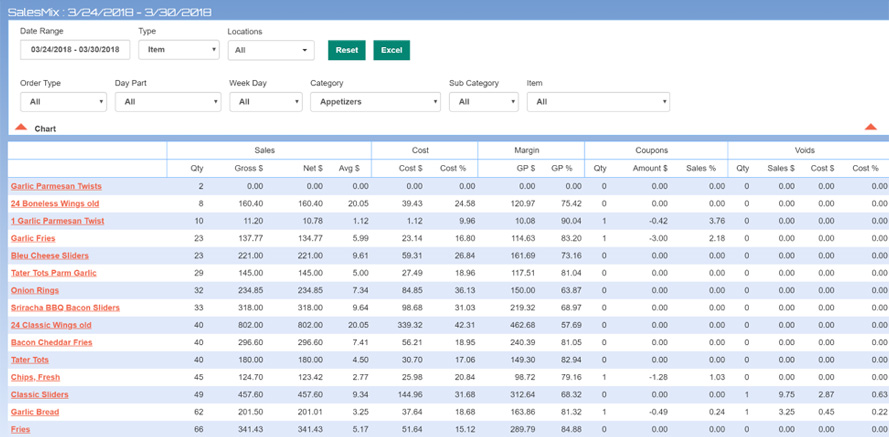Expand the Sub Category dropdown
The image size is (889, 437).
[483, 102]
